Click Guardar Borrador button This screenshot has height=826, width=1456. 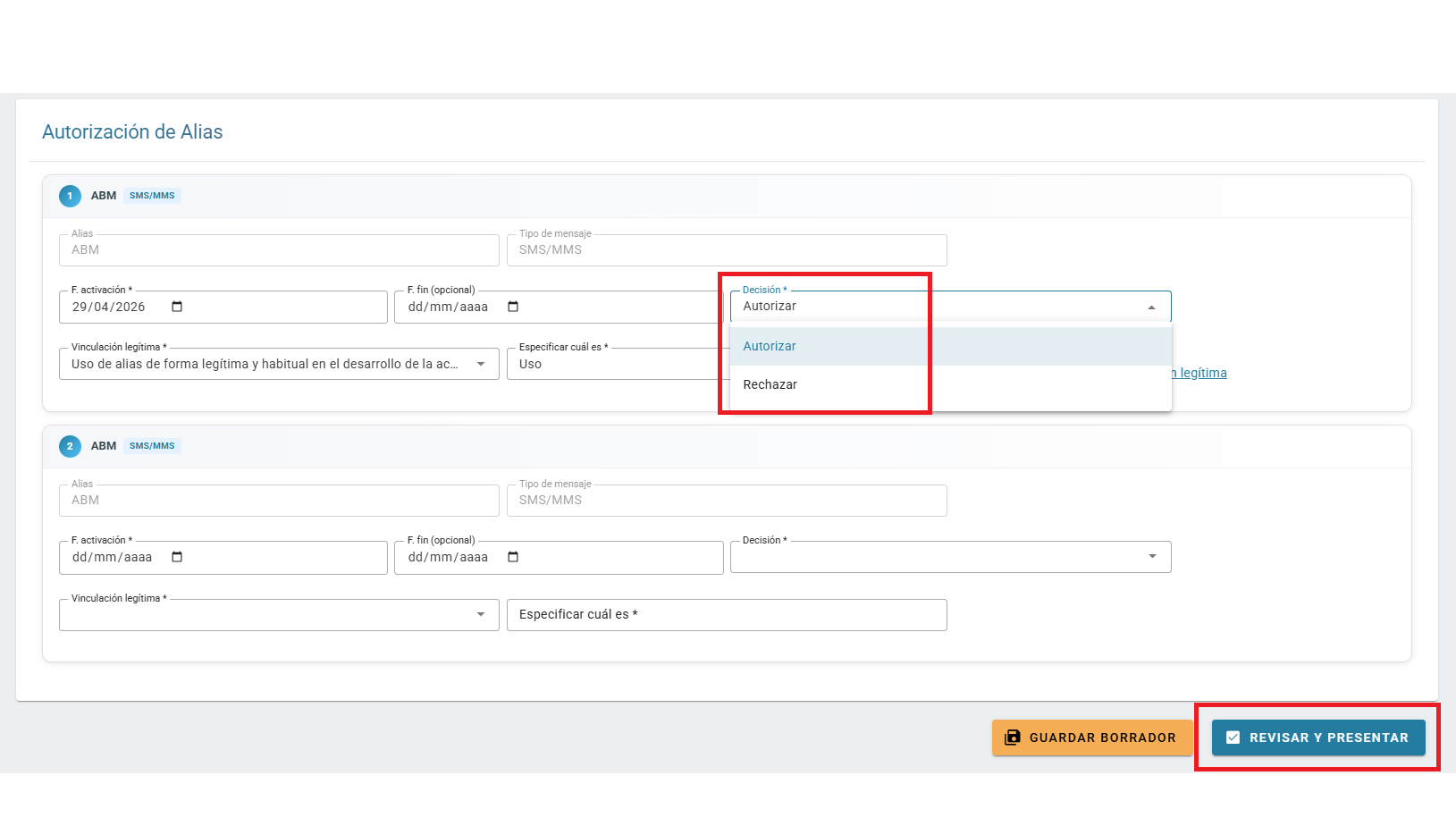click(x=1092, y=737)
